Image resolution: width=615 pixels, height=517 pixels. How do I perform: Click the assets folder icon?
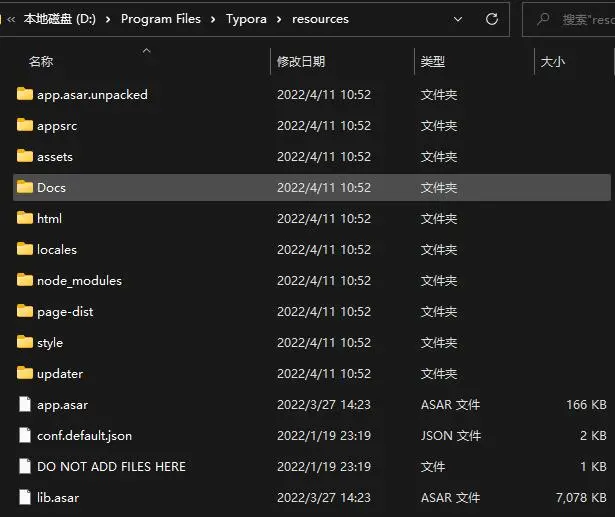(25, 156)
